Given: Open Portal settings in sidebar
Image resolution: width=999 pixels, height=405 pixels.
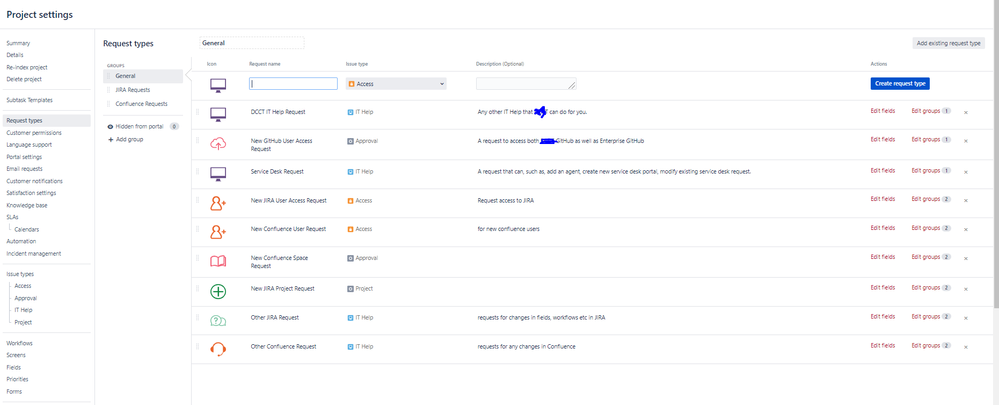Looking at the screenshot, I should tap(24, 156).
